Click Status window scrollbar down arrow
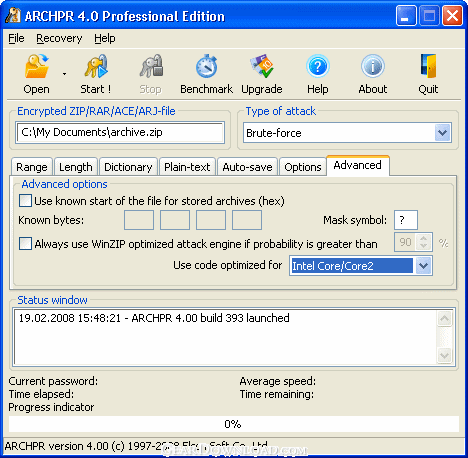The width and height of the screenshot is (468, 458). pyautogui.click(x=444, y=355)
